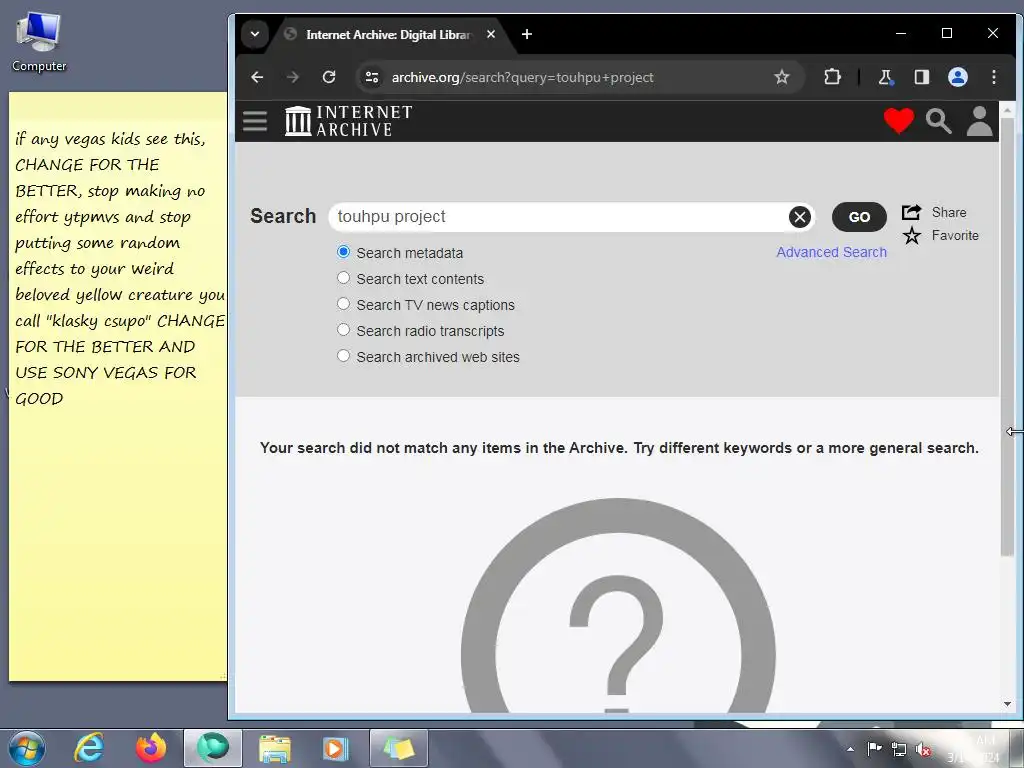Open new browser tab
This screenshot has height=768, width=1024.
point(527,34)
